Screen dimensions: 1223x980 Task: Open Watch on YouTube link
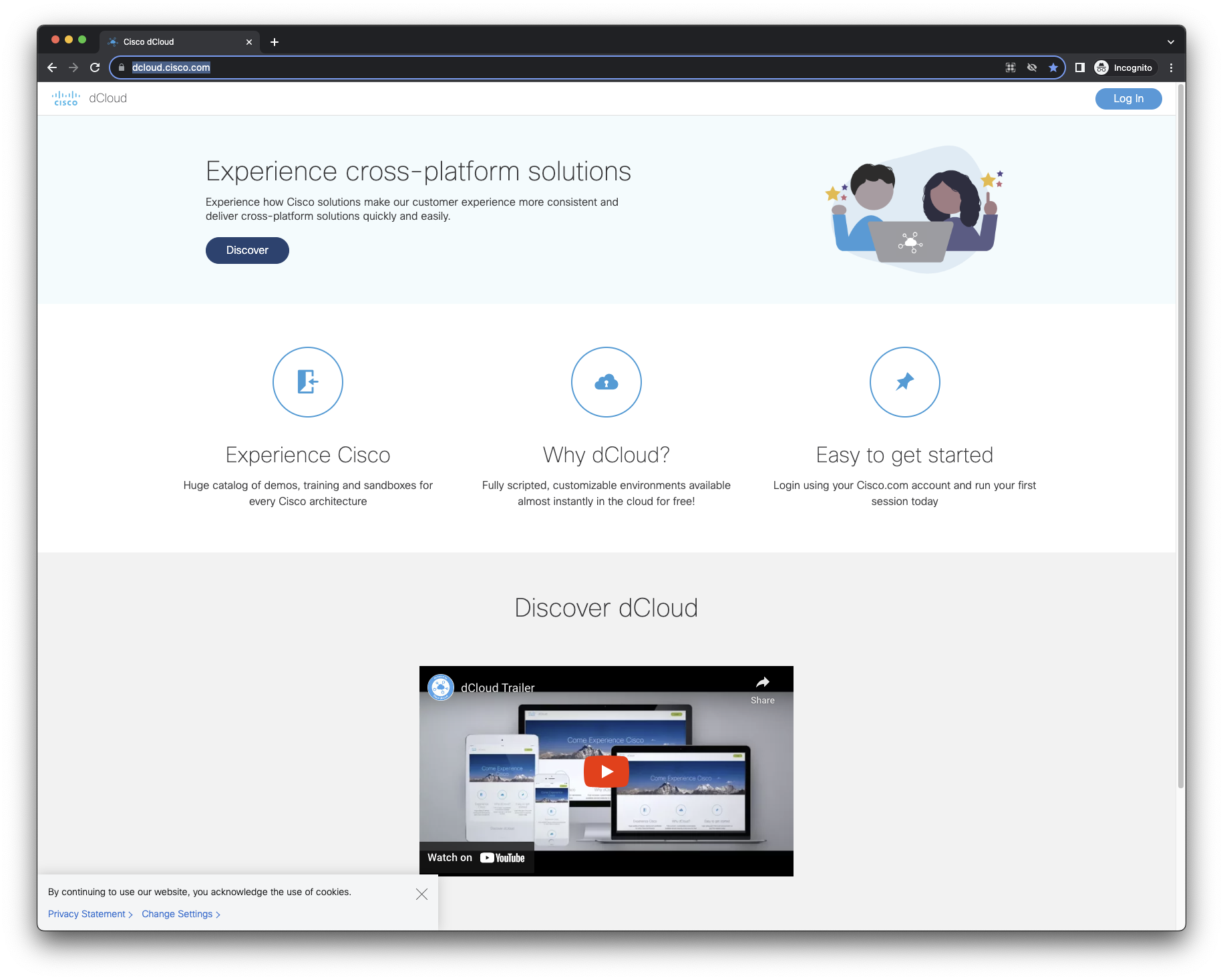pos(476,858)
